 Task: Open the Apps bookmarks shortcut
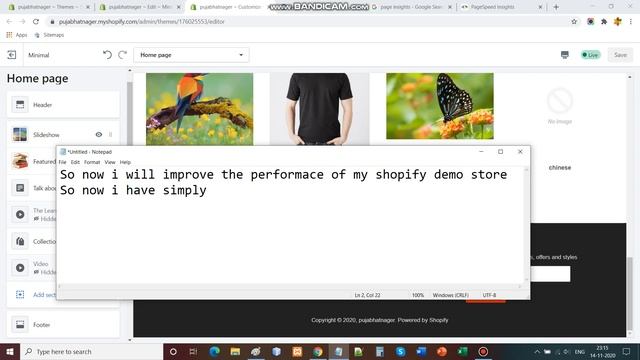[x=17, y=35]
